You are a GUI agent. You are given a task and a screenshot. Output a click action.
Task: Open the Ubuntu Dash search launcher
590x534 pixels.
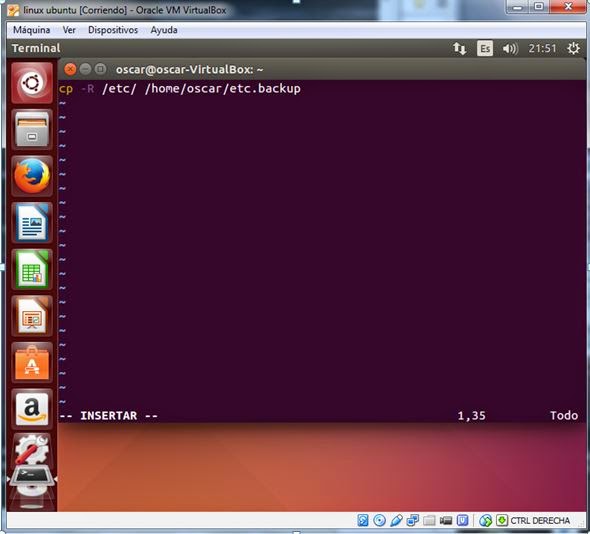click(32, 83)
